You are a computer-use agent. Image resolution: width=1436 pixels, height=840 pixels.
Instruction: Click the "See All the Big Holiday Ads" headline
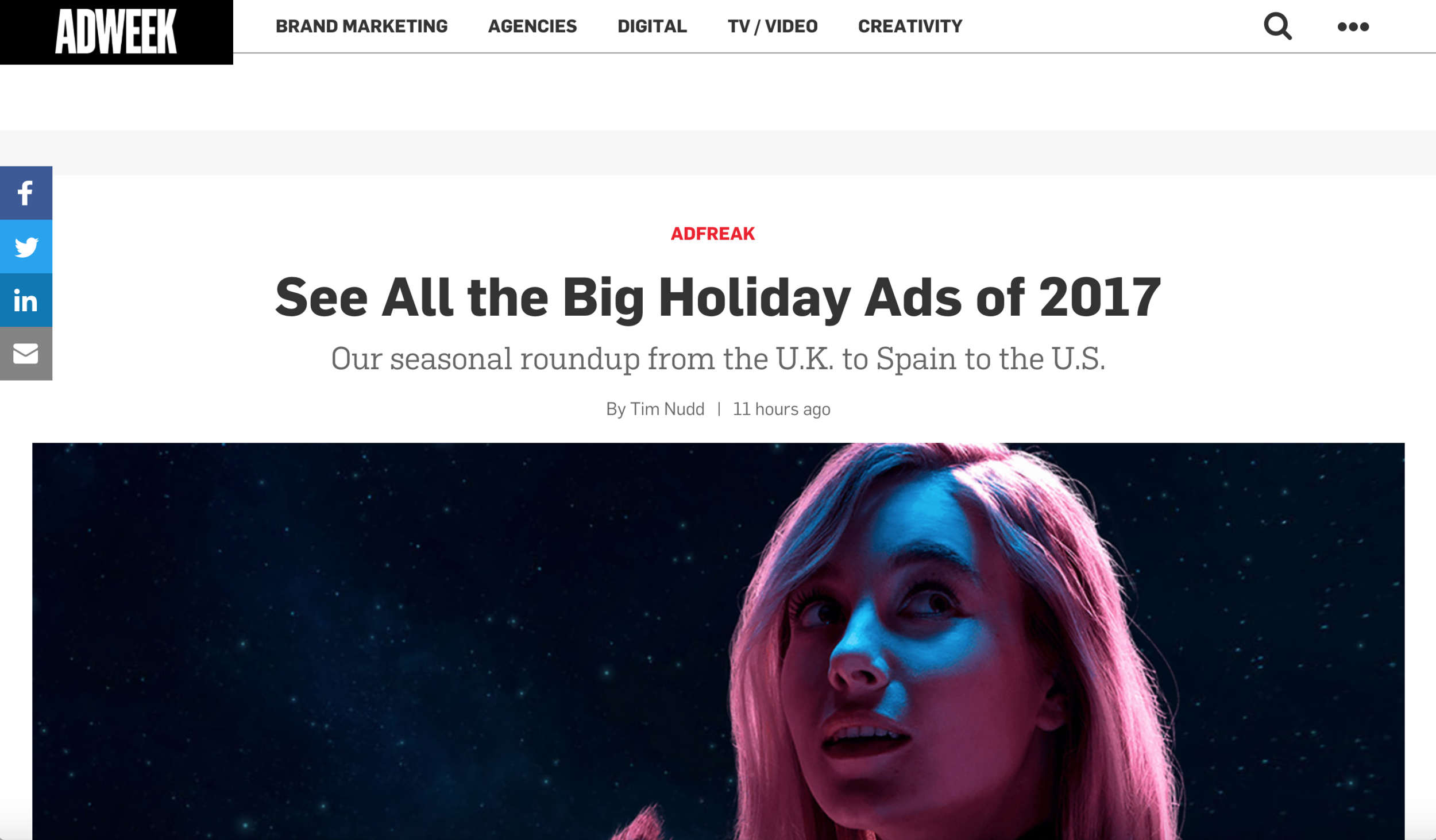[x=718, y=297]
